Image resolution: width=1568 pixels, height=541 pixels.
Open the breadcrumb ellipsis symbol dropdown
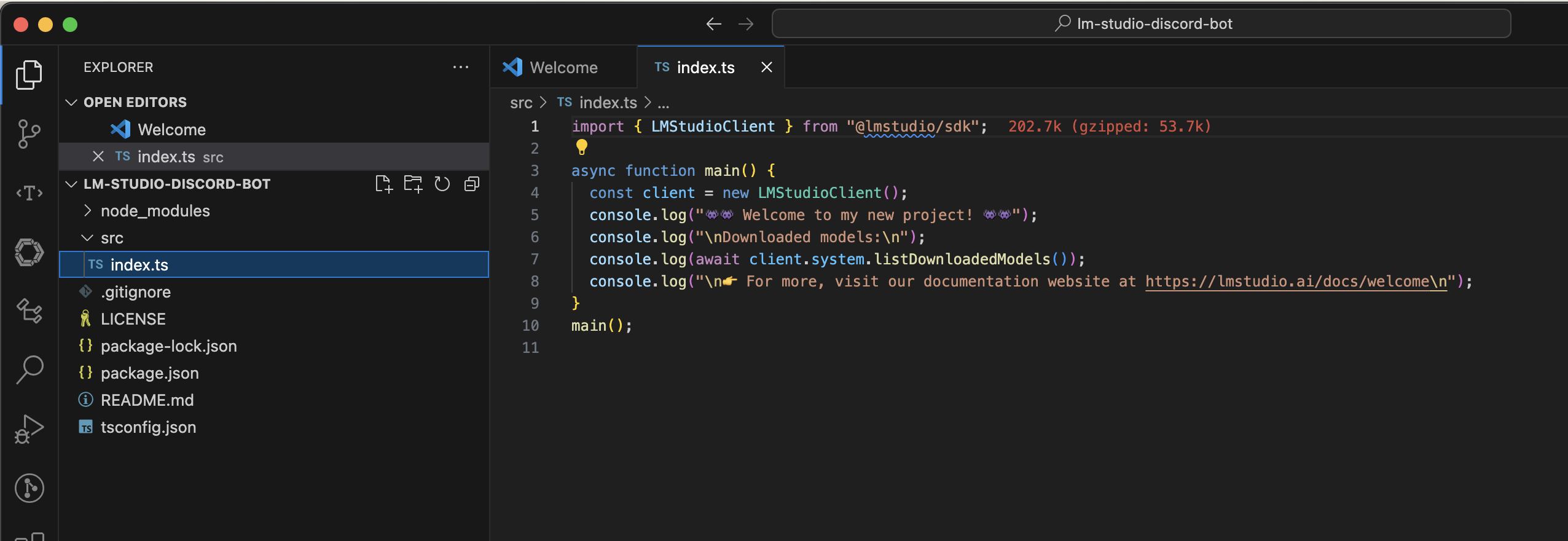coord(664,103)
